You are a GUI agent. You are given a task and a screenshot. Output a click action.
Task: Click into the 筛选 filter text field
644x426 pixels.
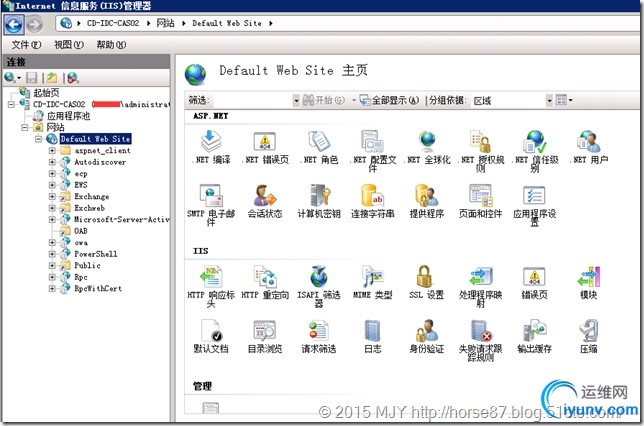coord(253,100)
